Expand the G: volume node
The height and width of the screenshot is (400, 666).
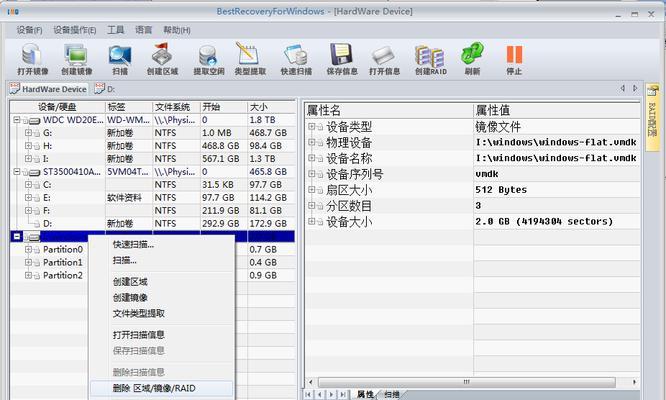click(28, 133)
